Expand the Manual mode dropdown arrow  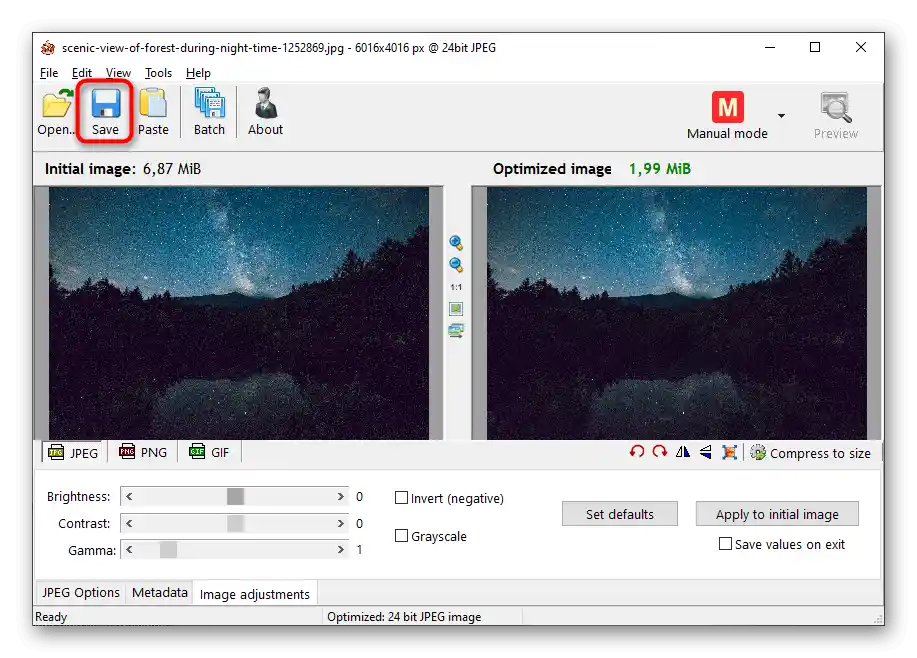pyautogui.click(x=781, y=116)
